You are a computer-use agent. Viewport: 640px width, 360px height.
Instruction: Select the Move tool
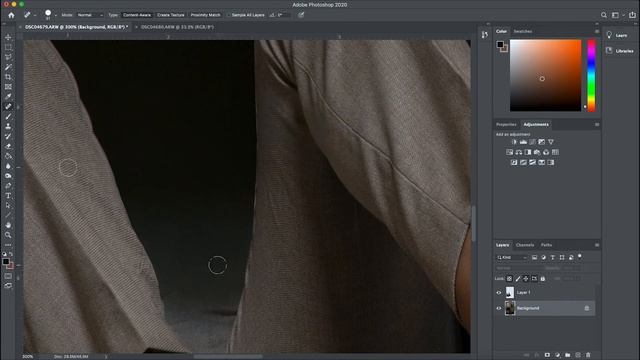(x=8, y=38)
